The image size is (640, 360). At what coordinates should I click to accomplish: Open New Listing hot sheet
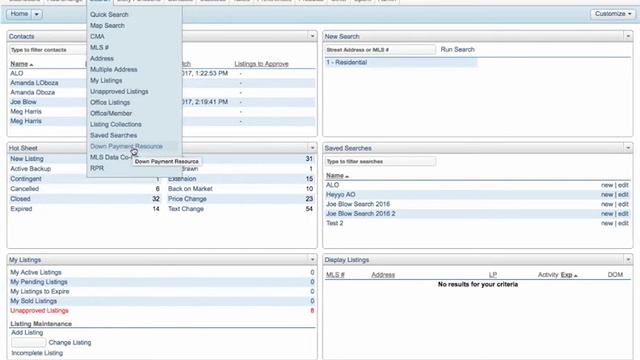click(x=27, y=159)
